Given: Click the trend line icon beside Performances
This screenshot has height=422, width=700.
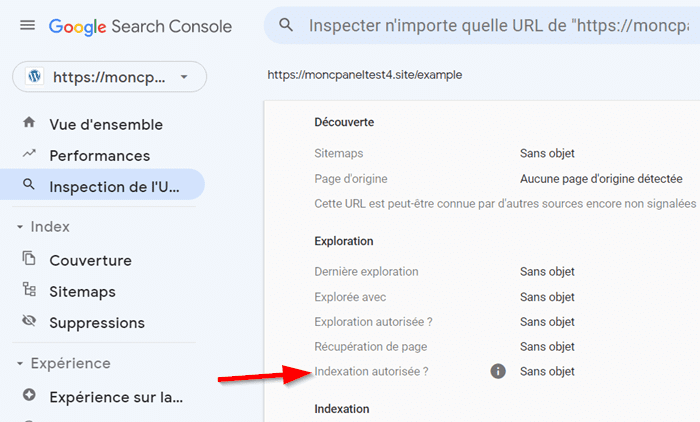Looking at the screenshot, I should (x=29, y=154).
